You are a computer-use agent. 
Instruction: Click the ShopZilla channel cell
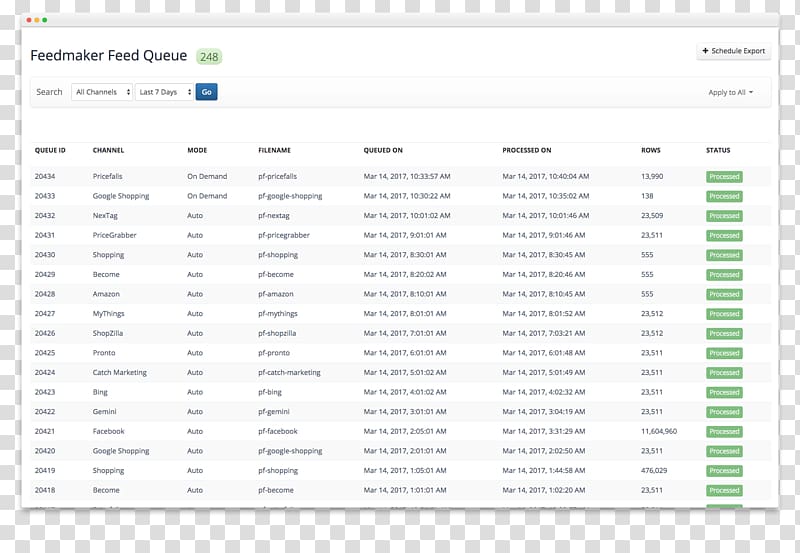tap(108, 333)
